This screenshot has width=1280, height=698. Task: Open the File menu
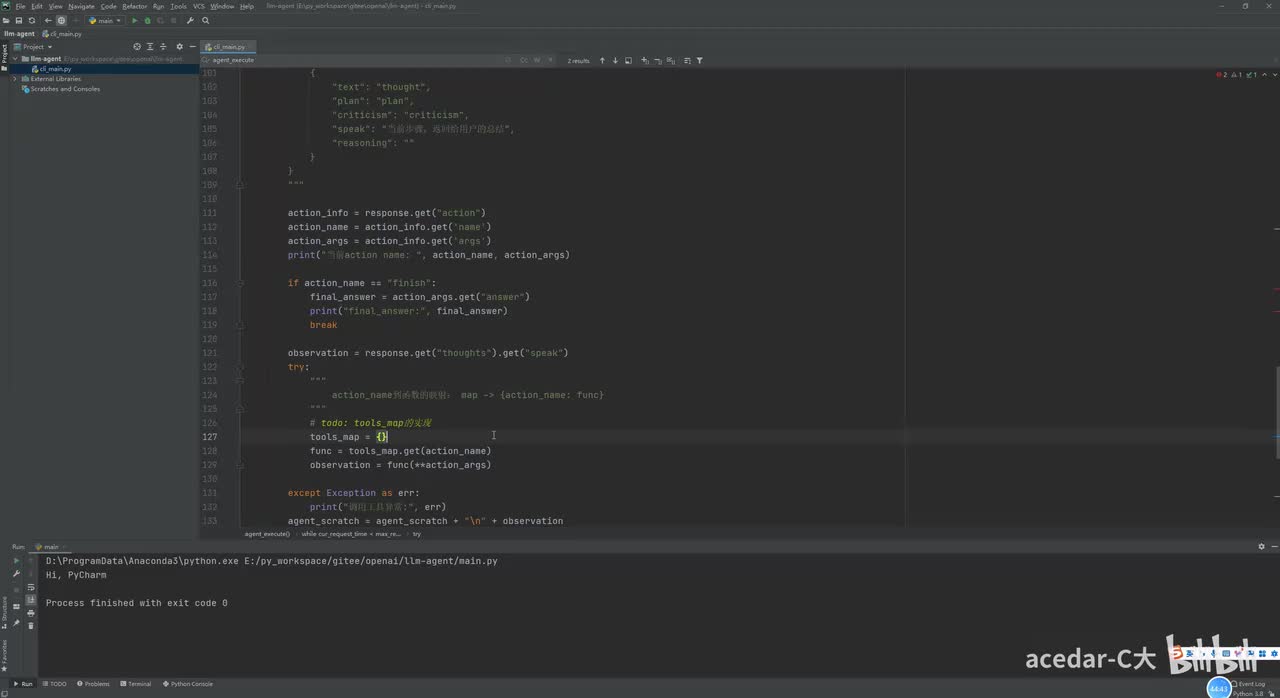(x=20, y=6)
